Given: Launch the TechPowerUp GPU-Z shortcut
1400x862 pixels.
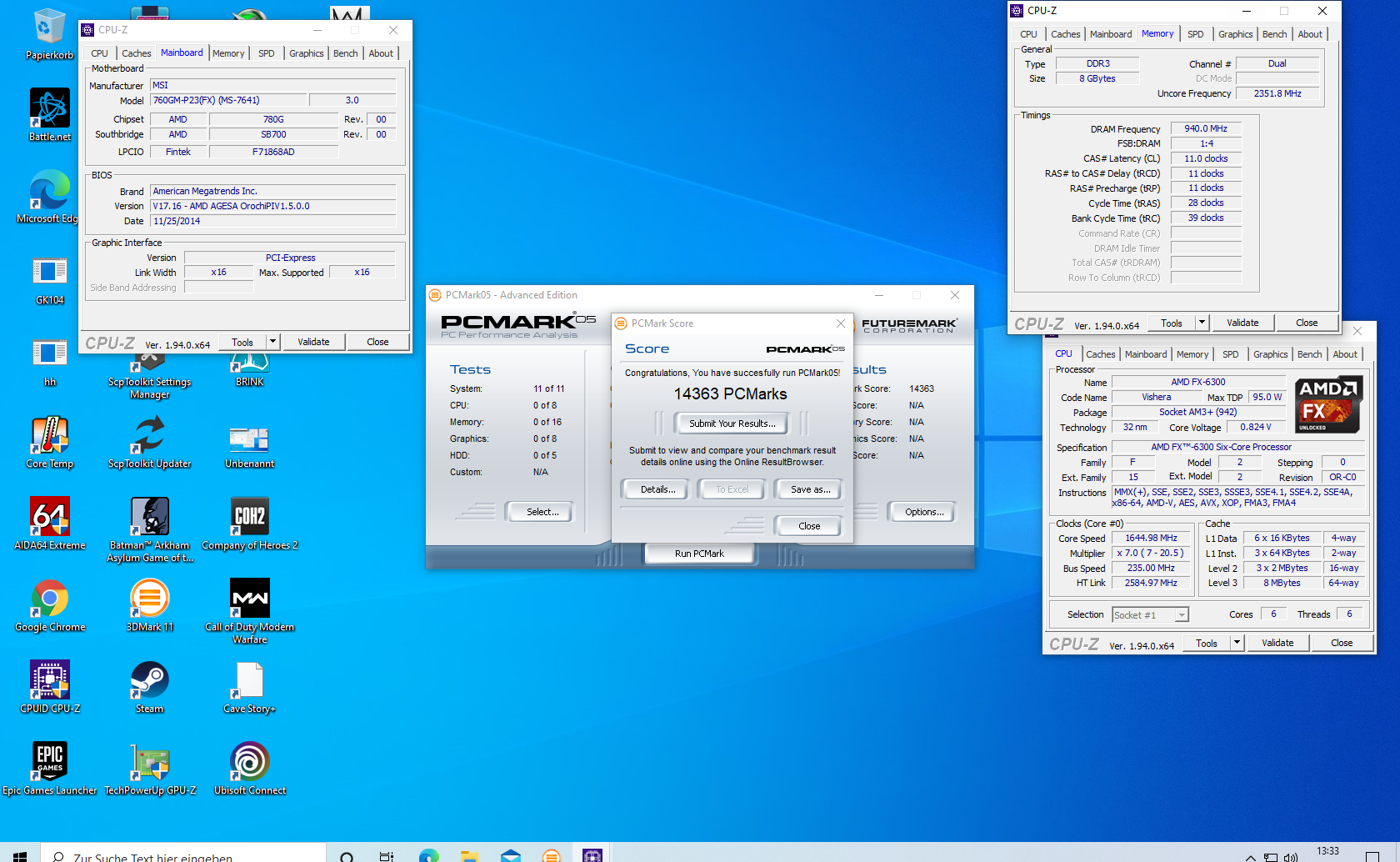Looking at the screenshot, I should pos(149,769).
